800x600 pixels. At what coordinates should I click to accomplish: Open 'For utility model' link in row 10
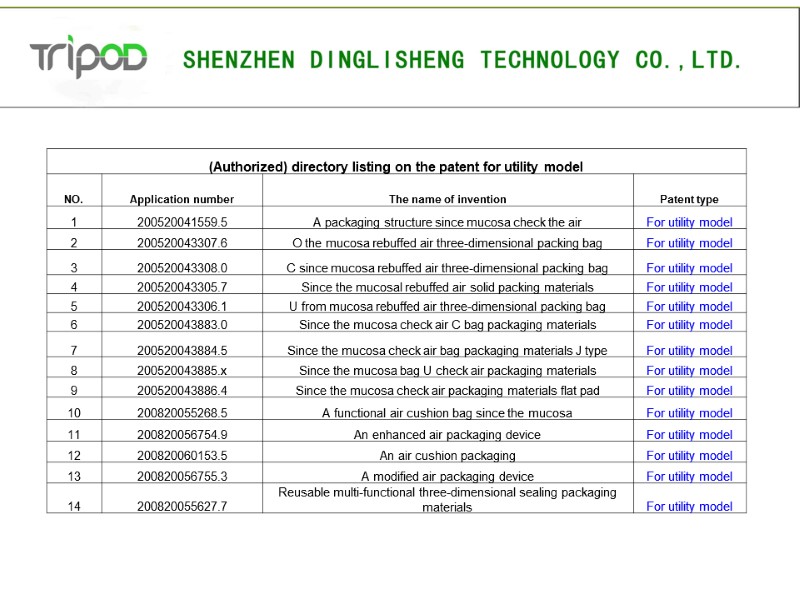click(689, 413)
